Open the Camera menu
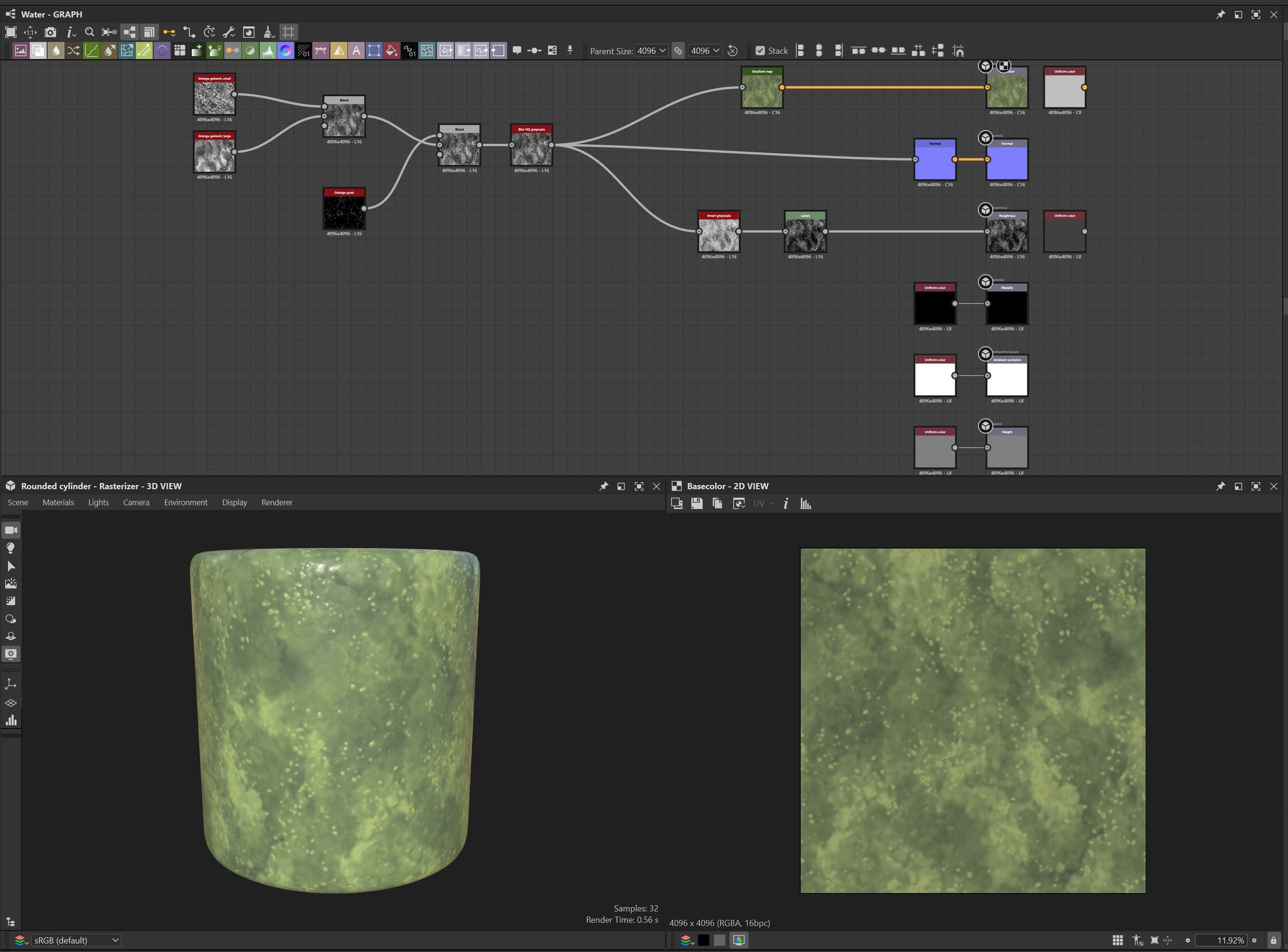Screen dimensions: 1288x952 click(x=136, y=502)
